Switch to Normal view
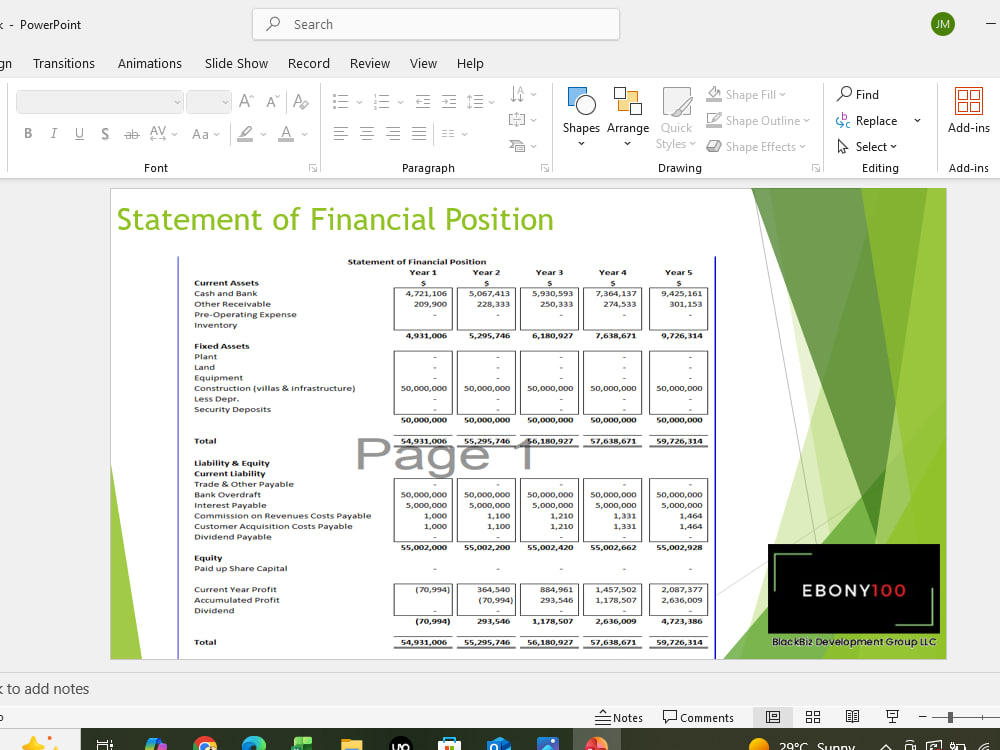The height and width of the screenshot is (750, 1000). point(773,717)
